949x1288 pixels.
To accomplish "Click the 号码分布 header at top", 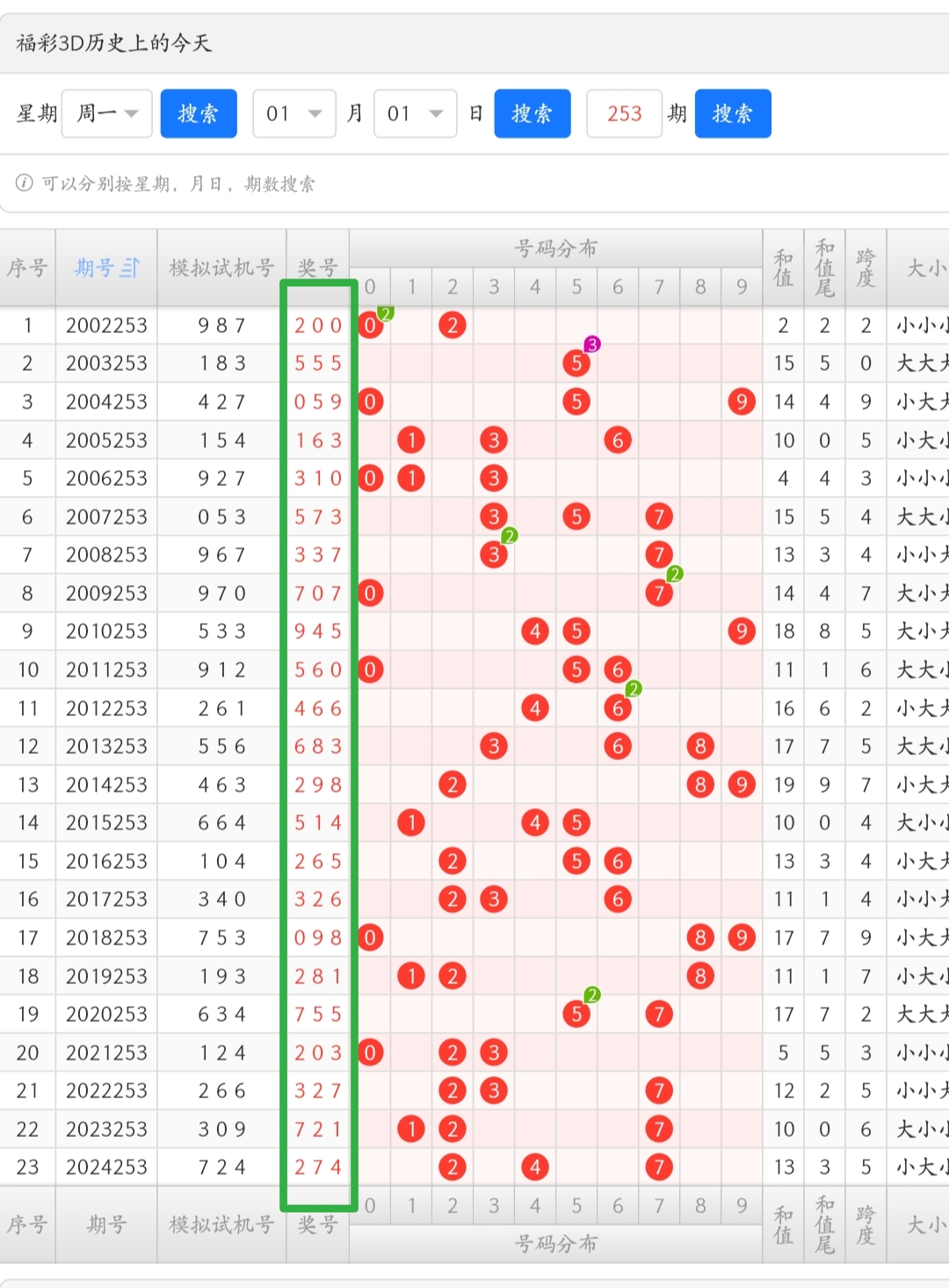I will tap(555, 249).
